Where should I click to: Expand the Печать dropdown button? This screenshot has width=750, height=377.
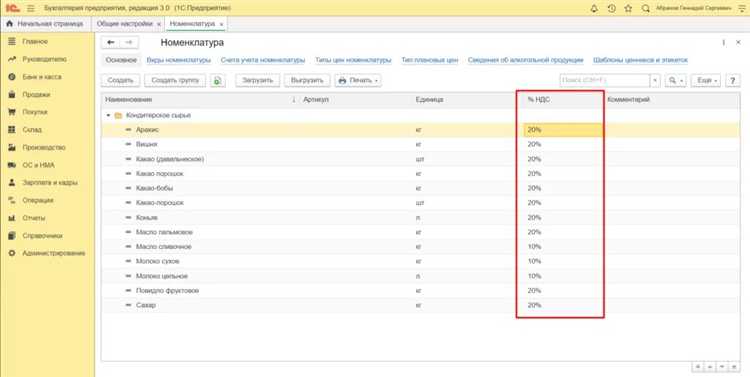[358, 80]
